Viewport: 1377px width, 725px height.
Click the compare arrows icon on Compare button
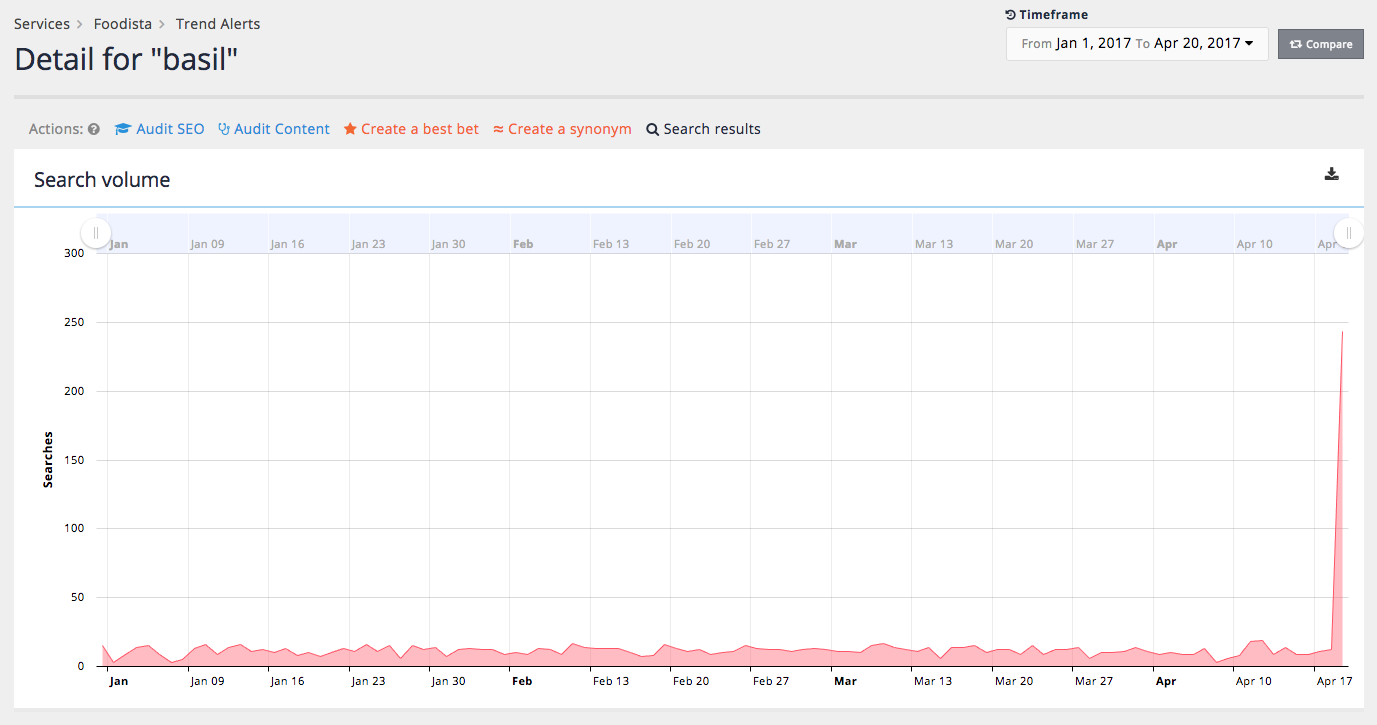[1297, 43]
